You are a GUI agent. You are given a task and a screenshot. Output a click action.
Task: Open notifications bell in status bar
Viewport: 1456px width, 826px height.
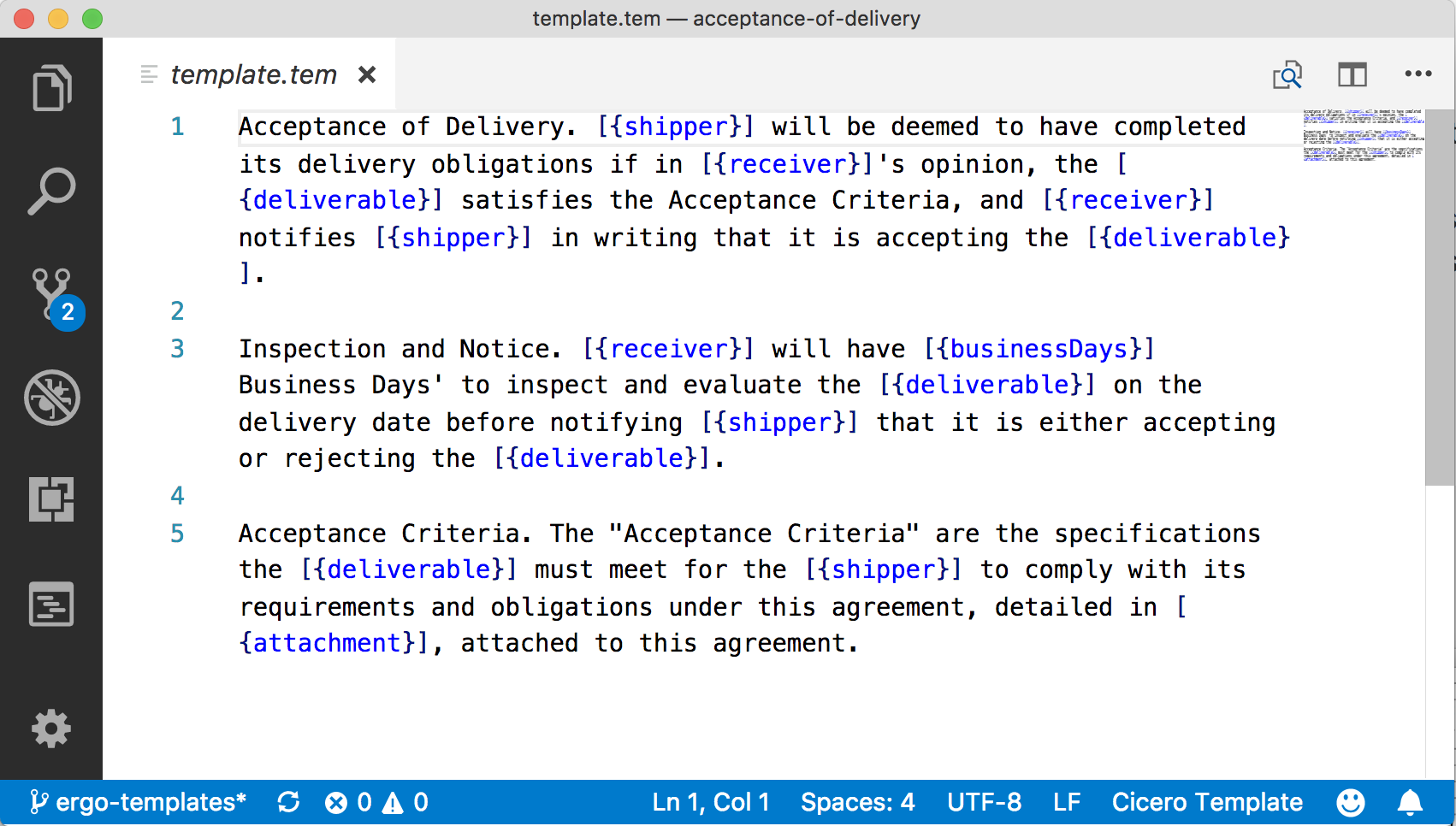(1410, 802)
